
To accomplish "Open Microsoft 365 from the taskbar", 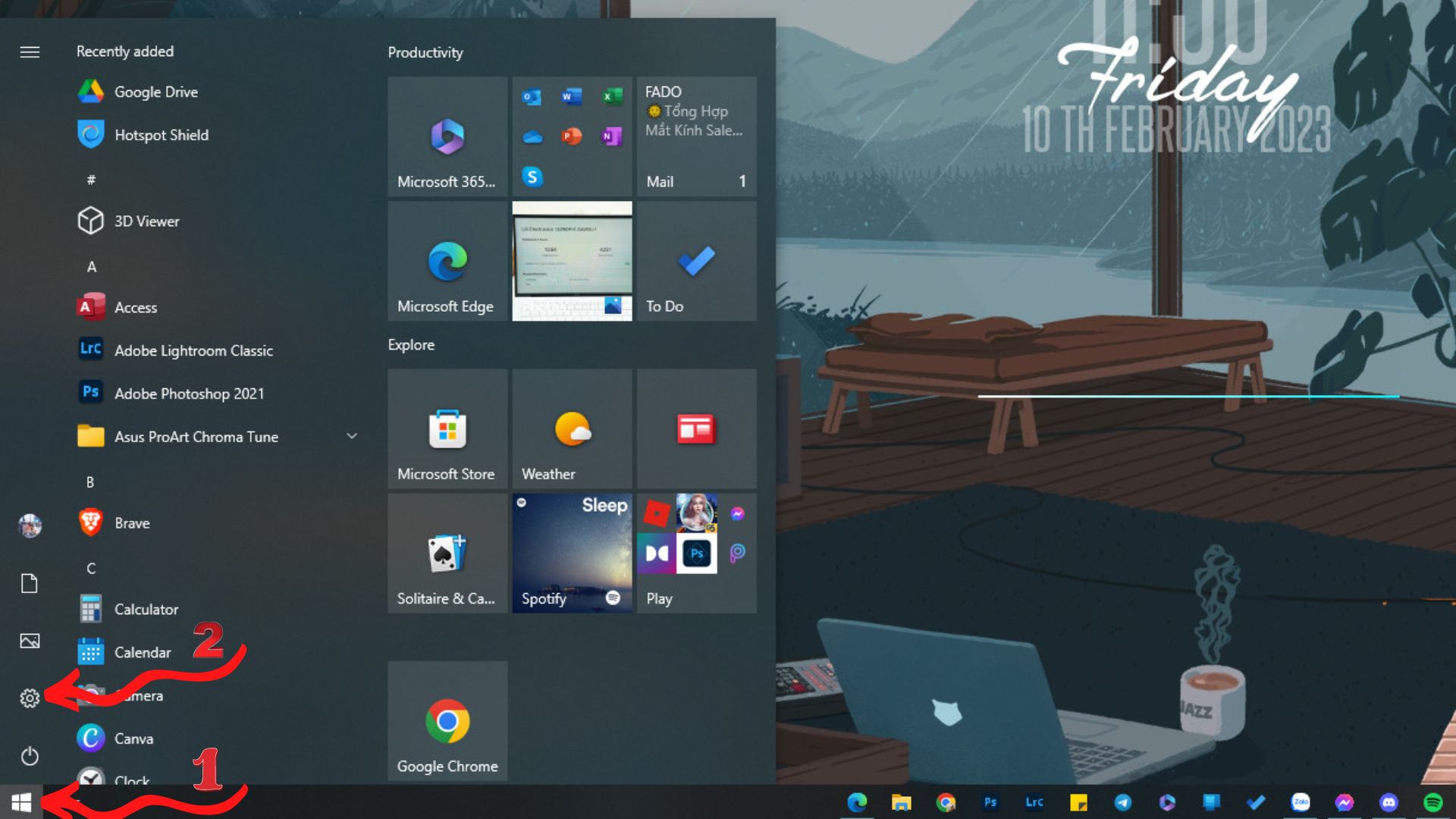I will pos(1167,802).
